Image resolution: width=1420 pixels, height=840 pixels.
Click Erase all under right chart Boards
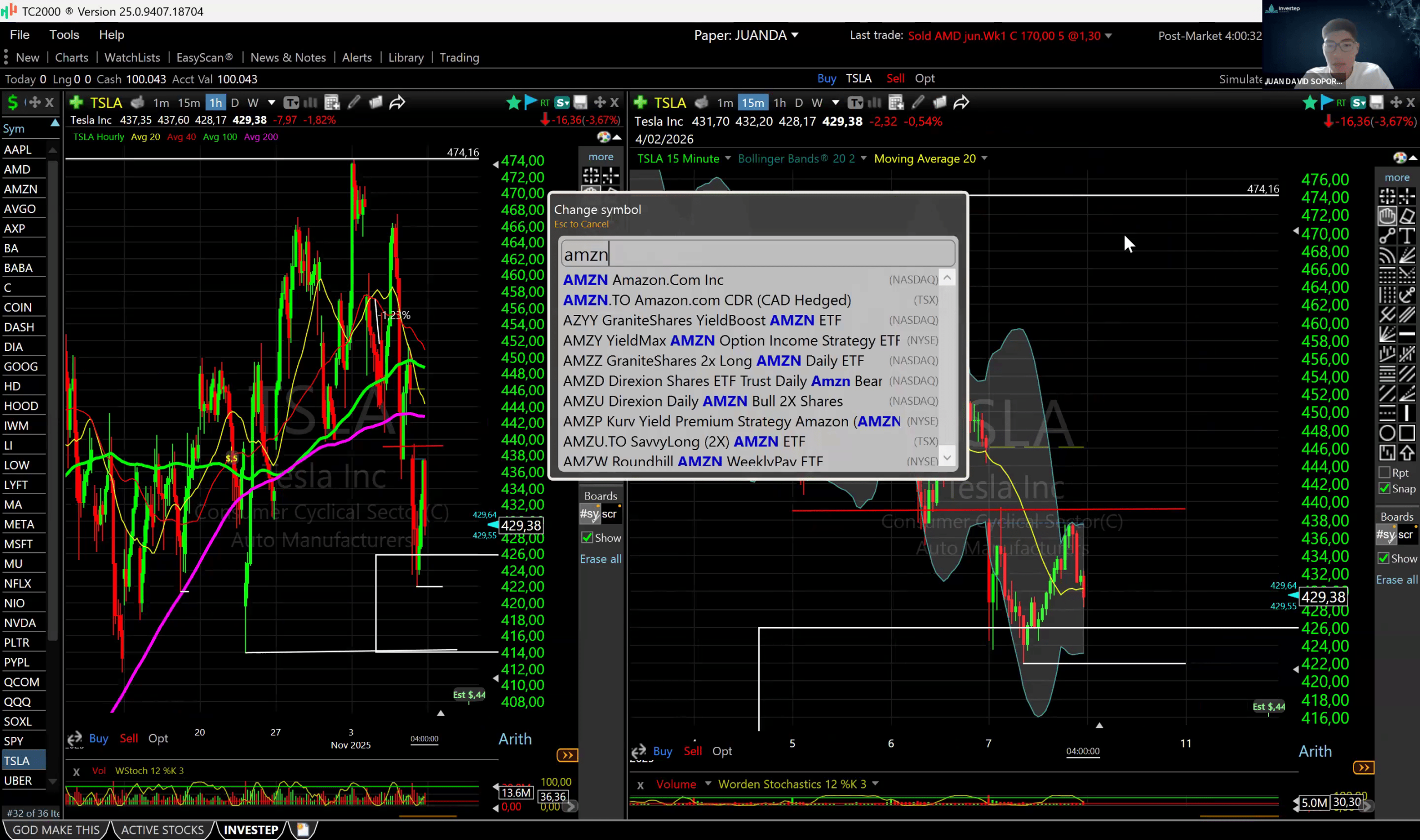1396,579
